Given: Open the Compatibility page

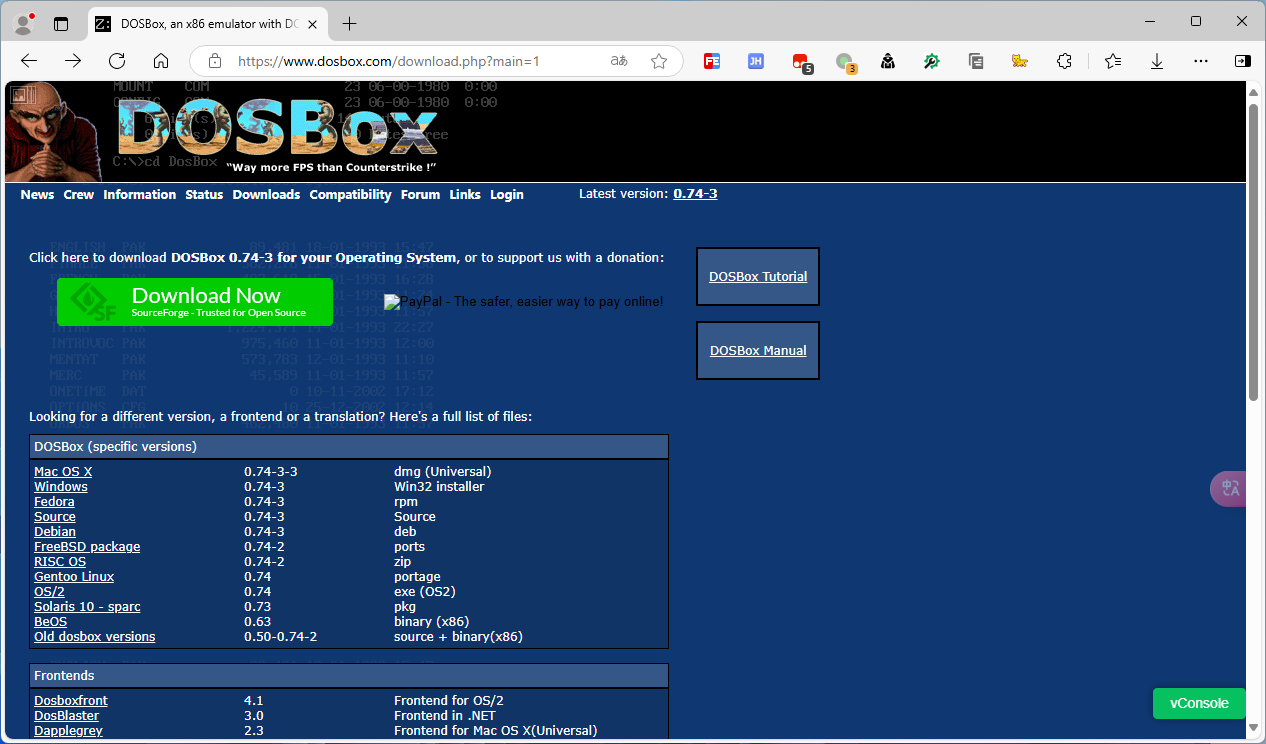Looking at the screenshot, I should (x=350, y=195).
